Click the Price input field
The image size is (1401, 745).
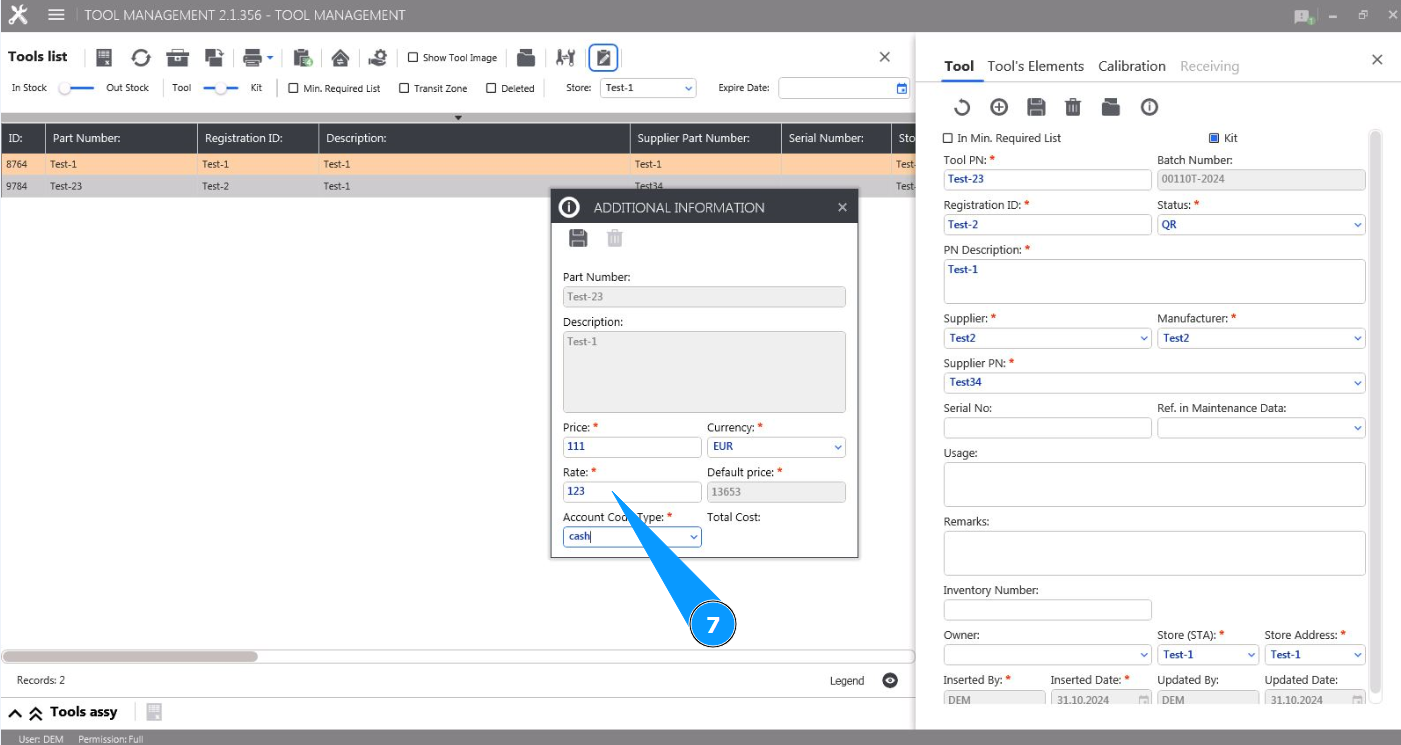coord(632,446)
